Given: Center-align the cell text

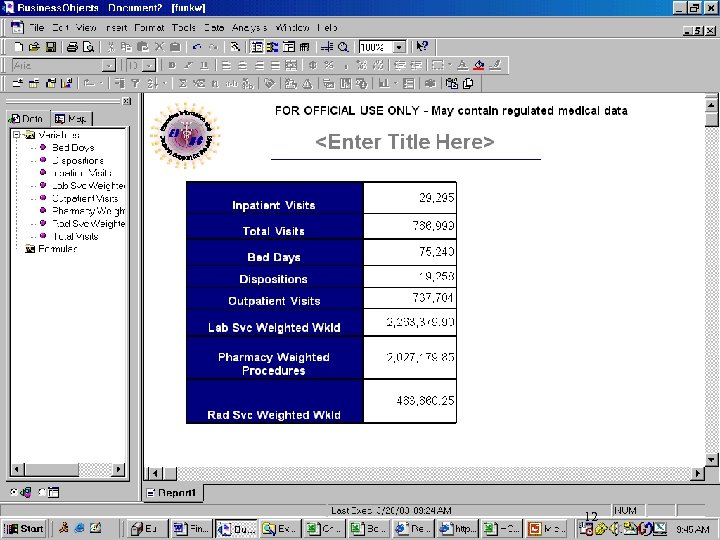Looking at the screenshot, I should pyautogui.click(x=242, y=65).
